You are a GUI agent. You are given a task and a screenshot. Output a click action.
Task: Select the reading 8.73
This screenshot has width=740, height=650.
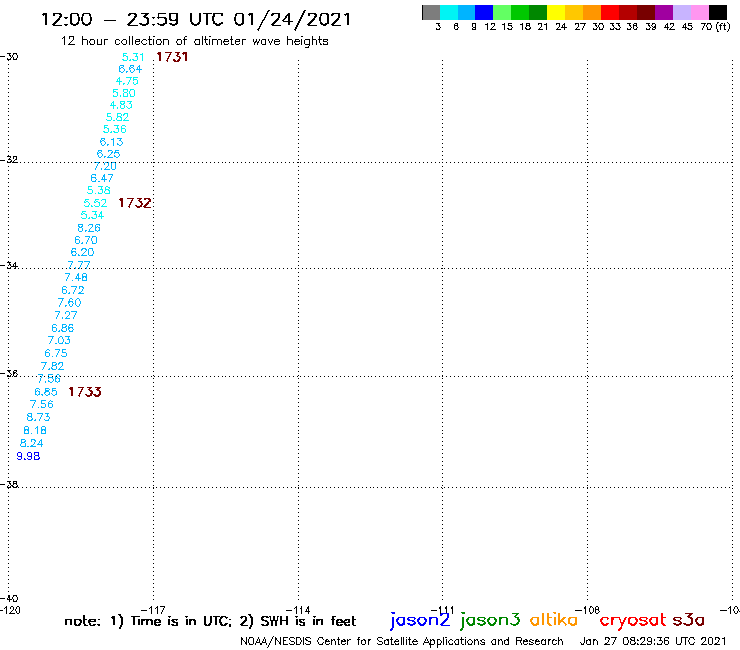point(38,417)
